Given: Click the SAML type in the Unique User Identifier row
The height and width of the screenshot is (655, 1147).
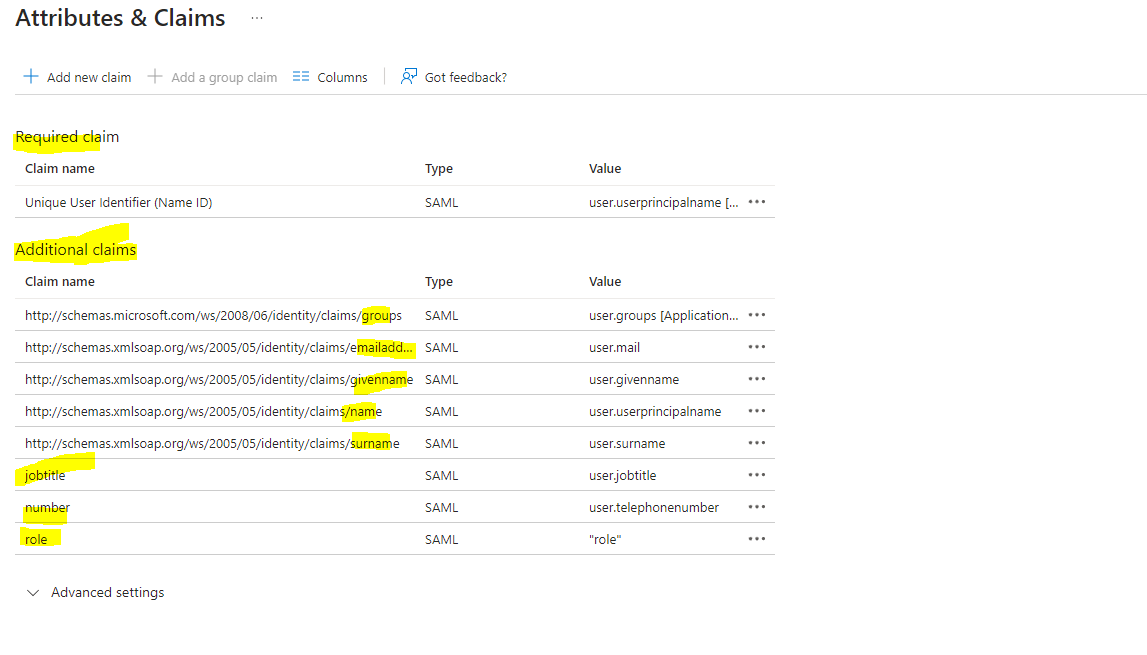Looking at the screenshot, I should tap(442, 203).
